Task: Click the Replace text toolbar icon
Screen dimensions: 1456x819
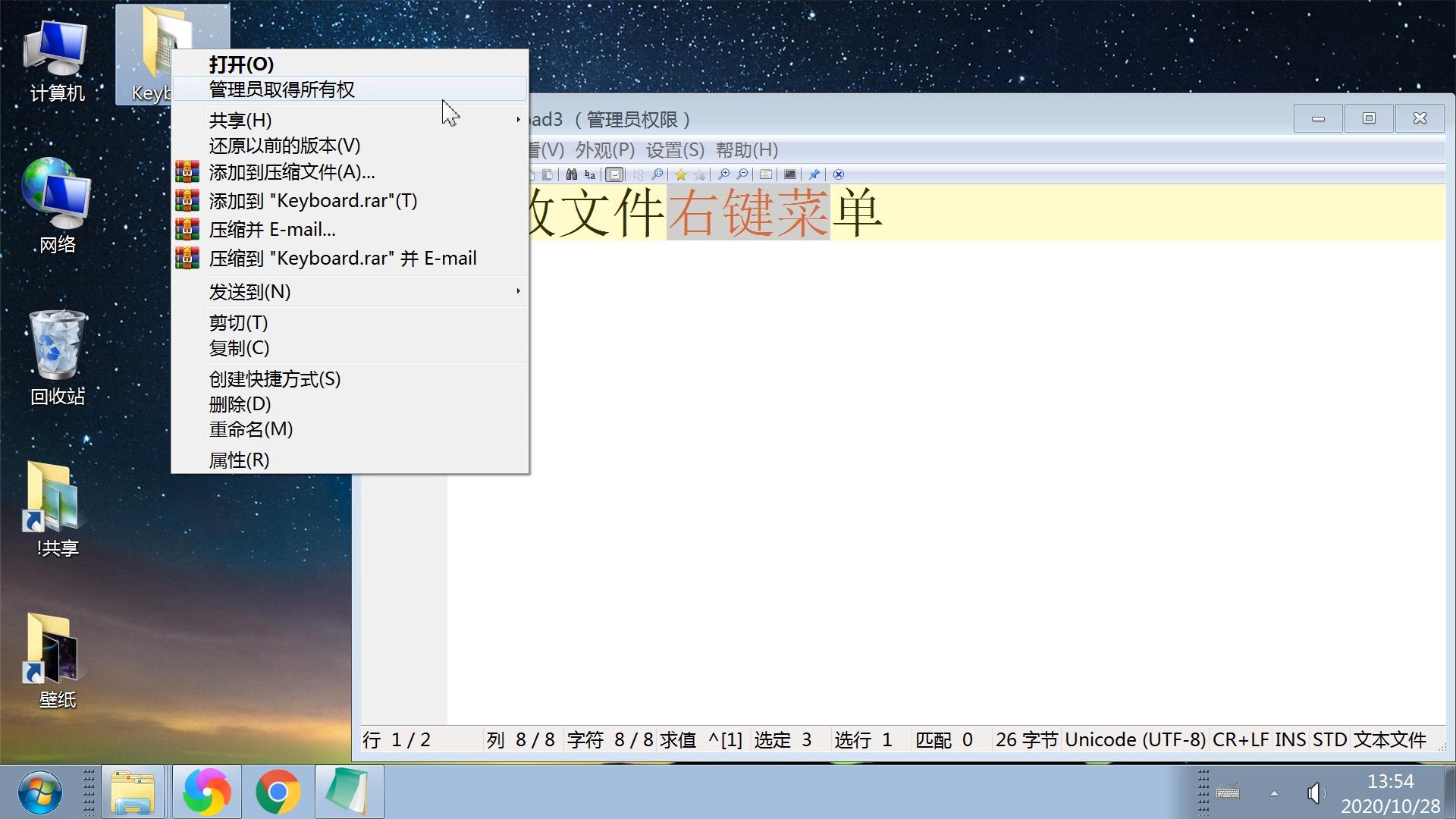Action: (590, 174)
